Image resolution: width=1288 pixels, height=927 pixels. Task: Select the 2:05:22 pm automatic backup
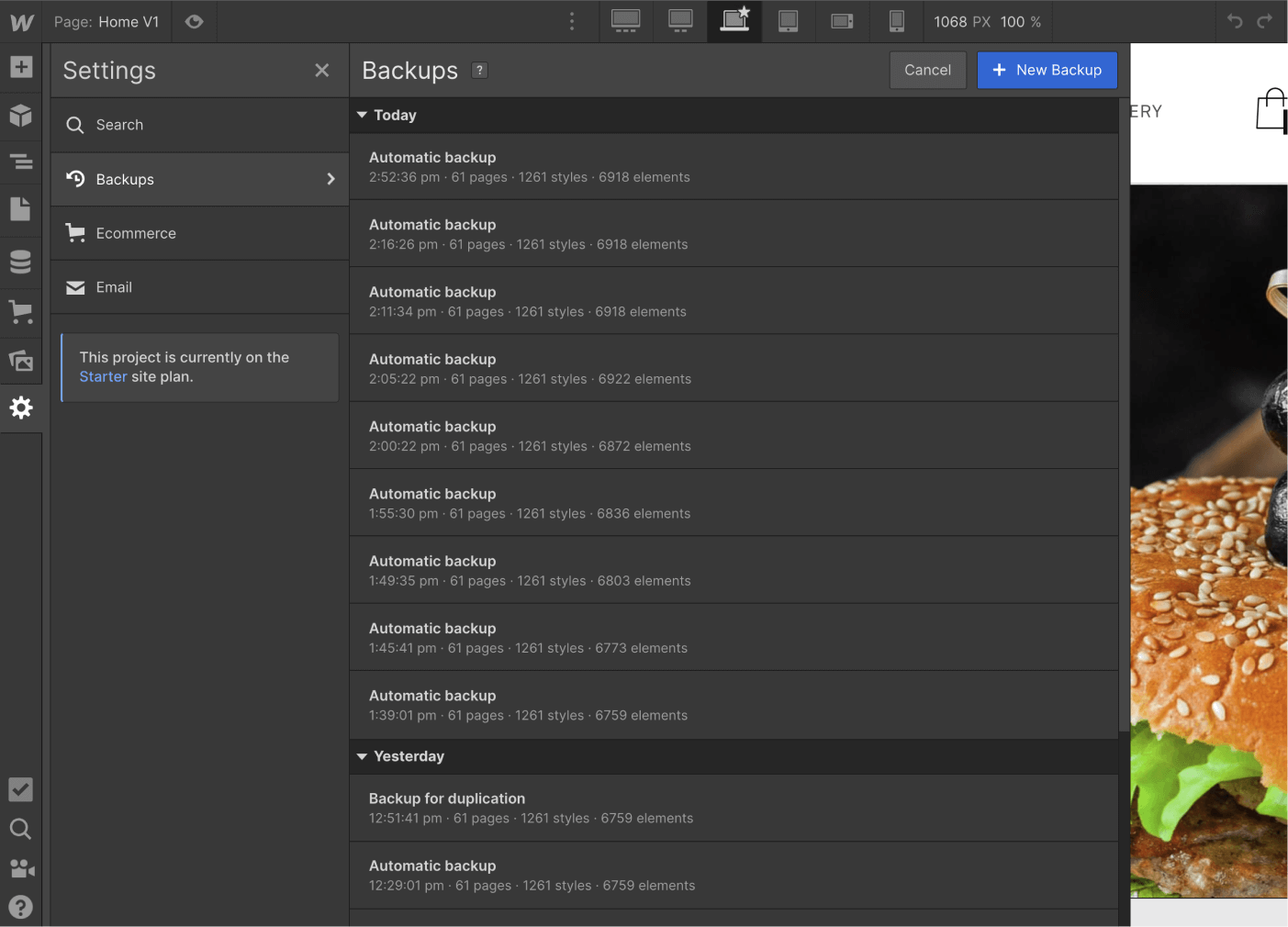point(734,369)
